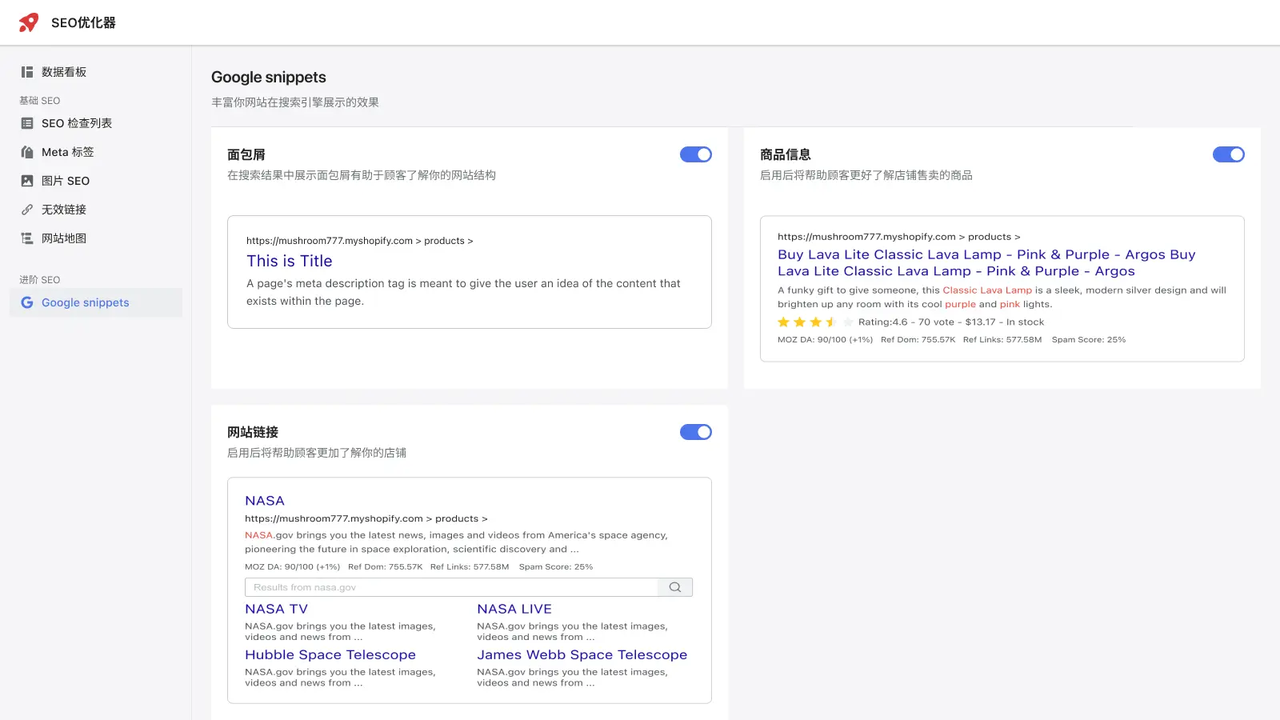This screenshot has height=720, width=1280.
Task: Click the SEO 检查列表 list icon
Action: tap(27, 123)
